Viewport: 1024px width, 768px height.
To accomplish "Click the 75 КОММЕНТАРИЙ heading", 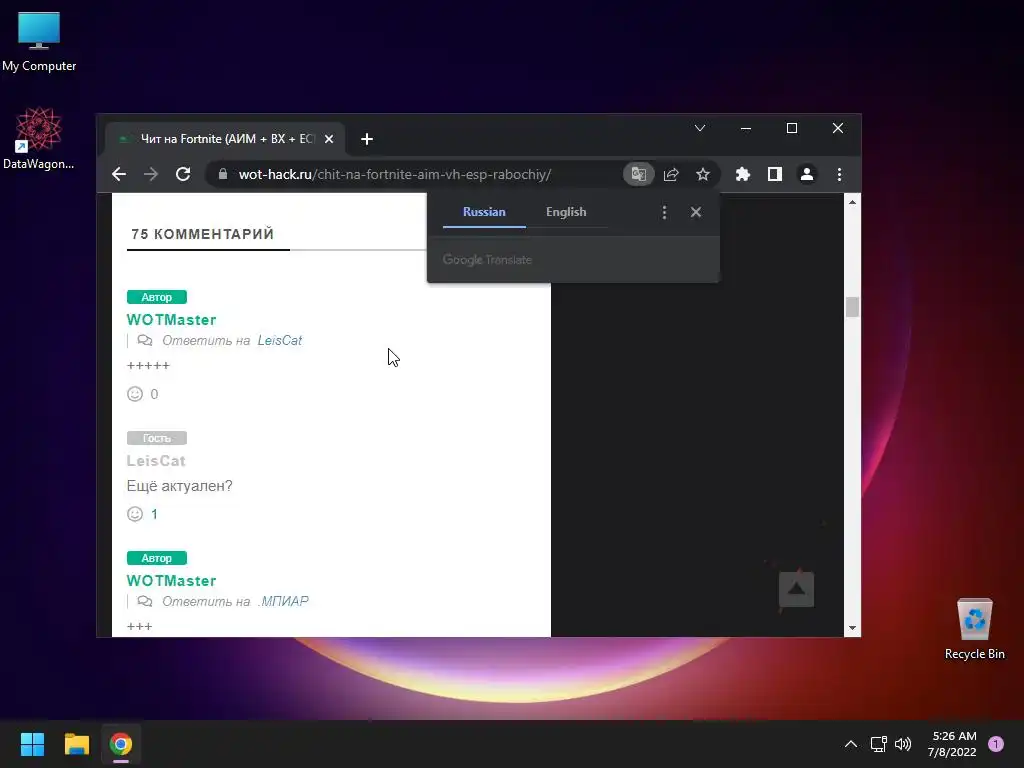I will (202, 234).
